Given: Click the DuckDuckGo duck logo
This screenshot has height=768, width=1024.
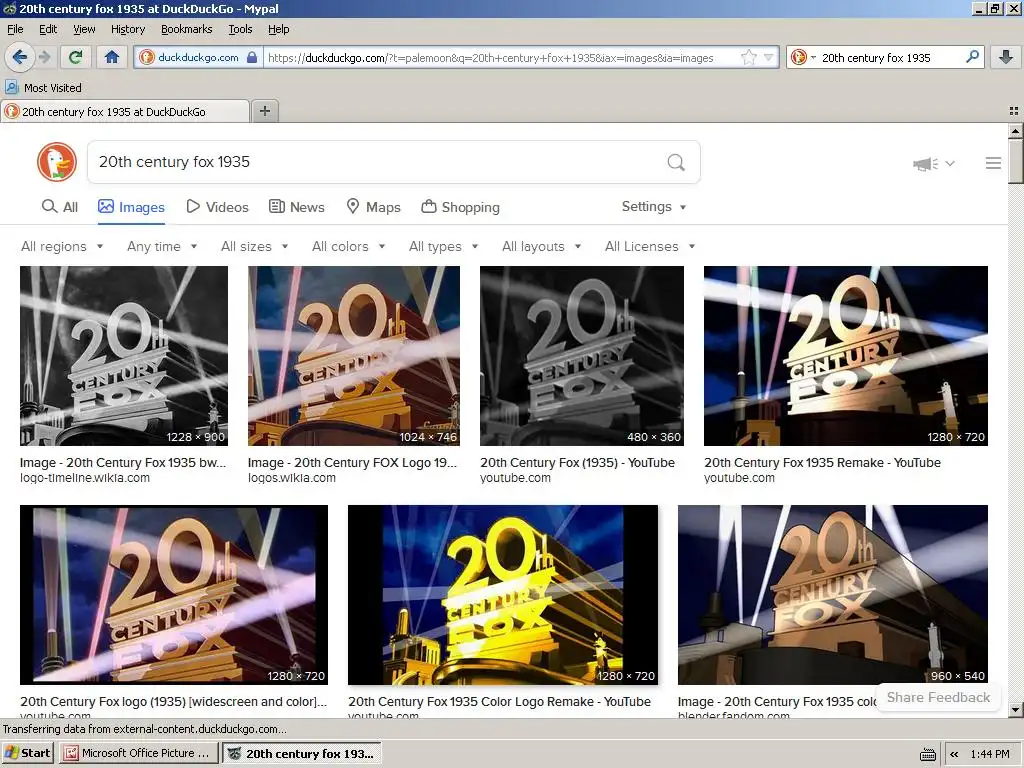Looking at the screenshot, I should [57, 162].
